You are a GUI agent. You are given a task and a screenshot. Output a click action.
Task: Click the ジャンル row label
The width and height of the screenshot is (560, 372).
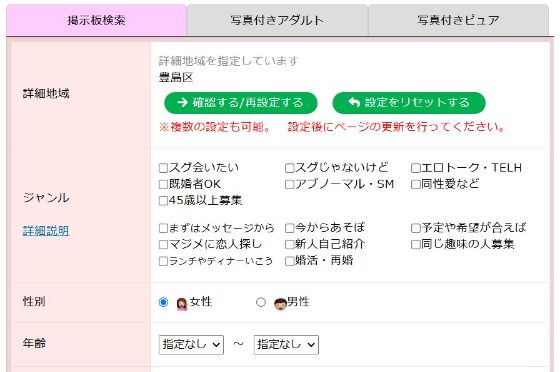46,198
